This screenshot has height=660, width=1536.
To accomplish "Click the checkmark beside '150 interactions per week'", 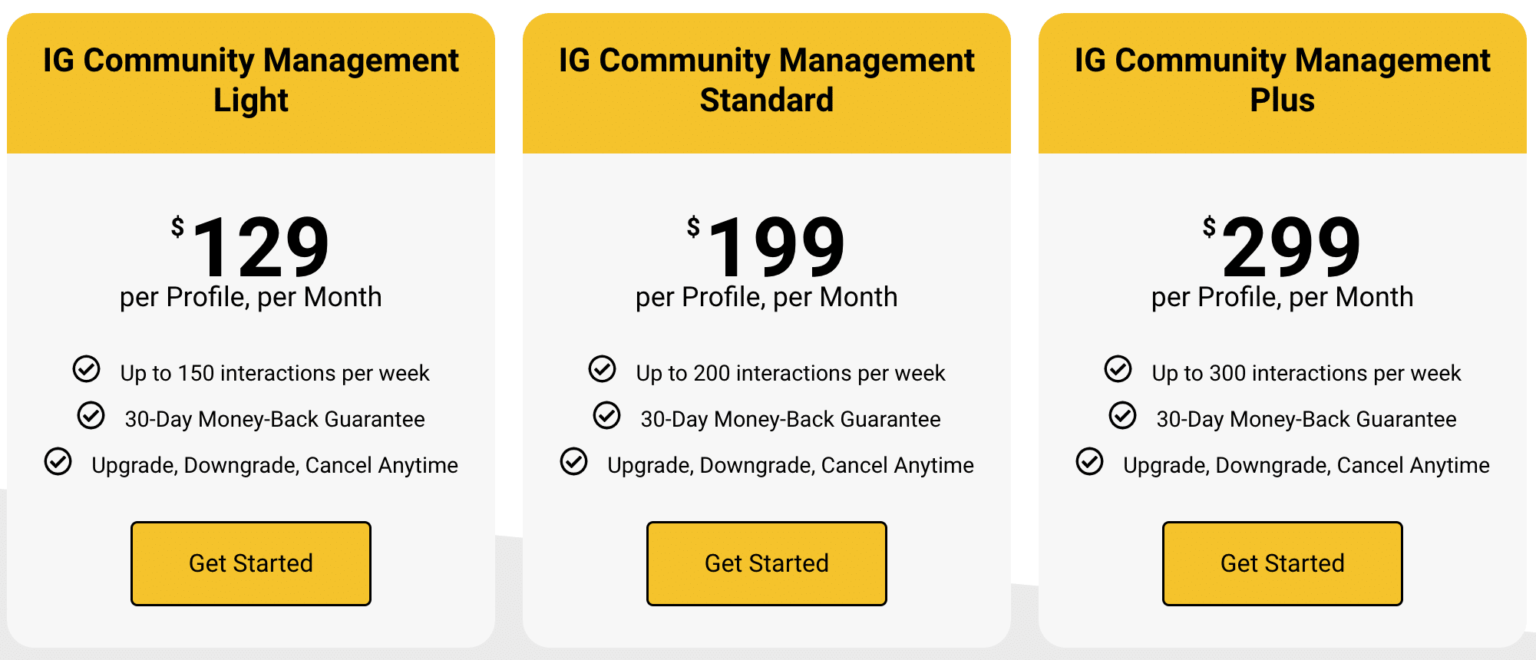I will coord(86,369).
